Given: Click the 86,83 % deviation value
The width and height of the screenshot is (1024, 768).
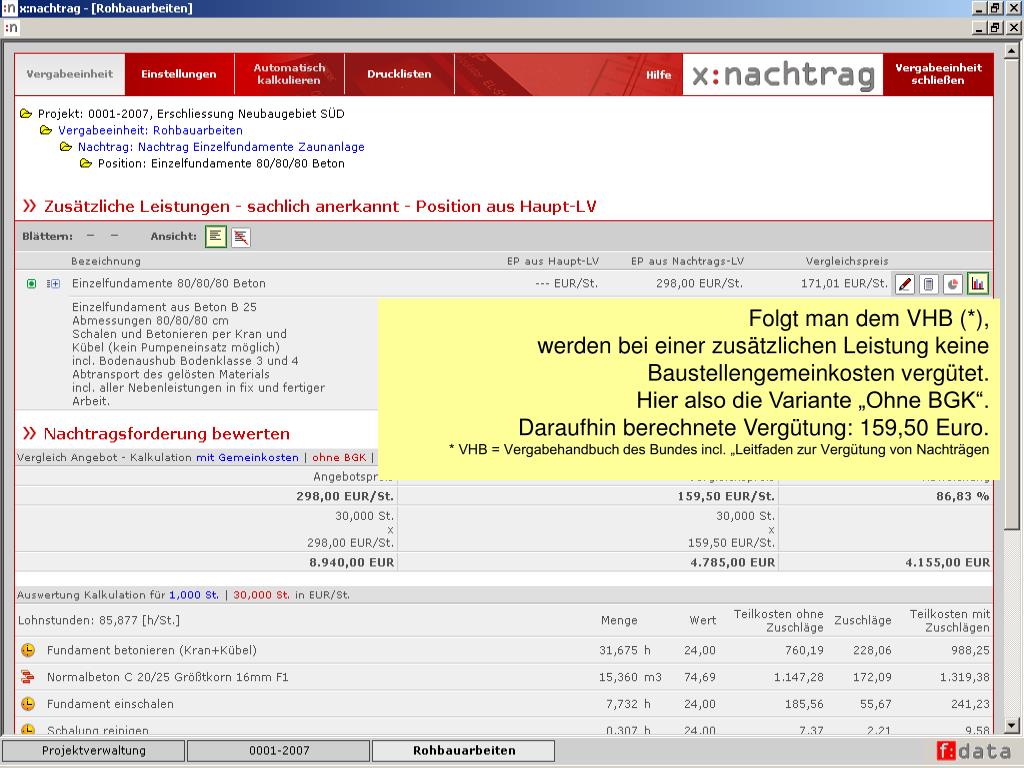Looking at the screenshot, I should click(x=963, y=496).
